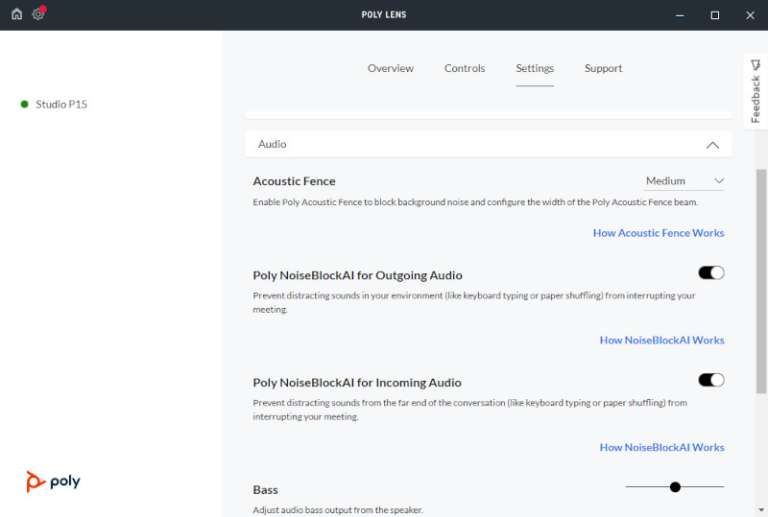Close the Poly Lens window
The width and height of the screenshot is (768, 517).
(750, 15)
